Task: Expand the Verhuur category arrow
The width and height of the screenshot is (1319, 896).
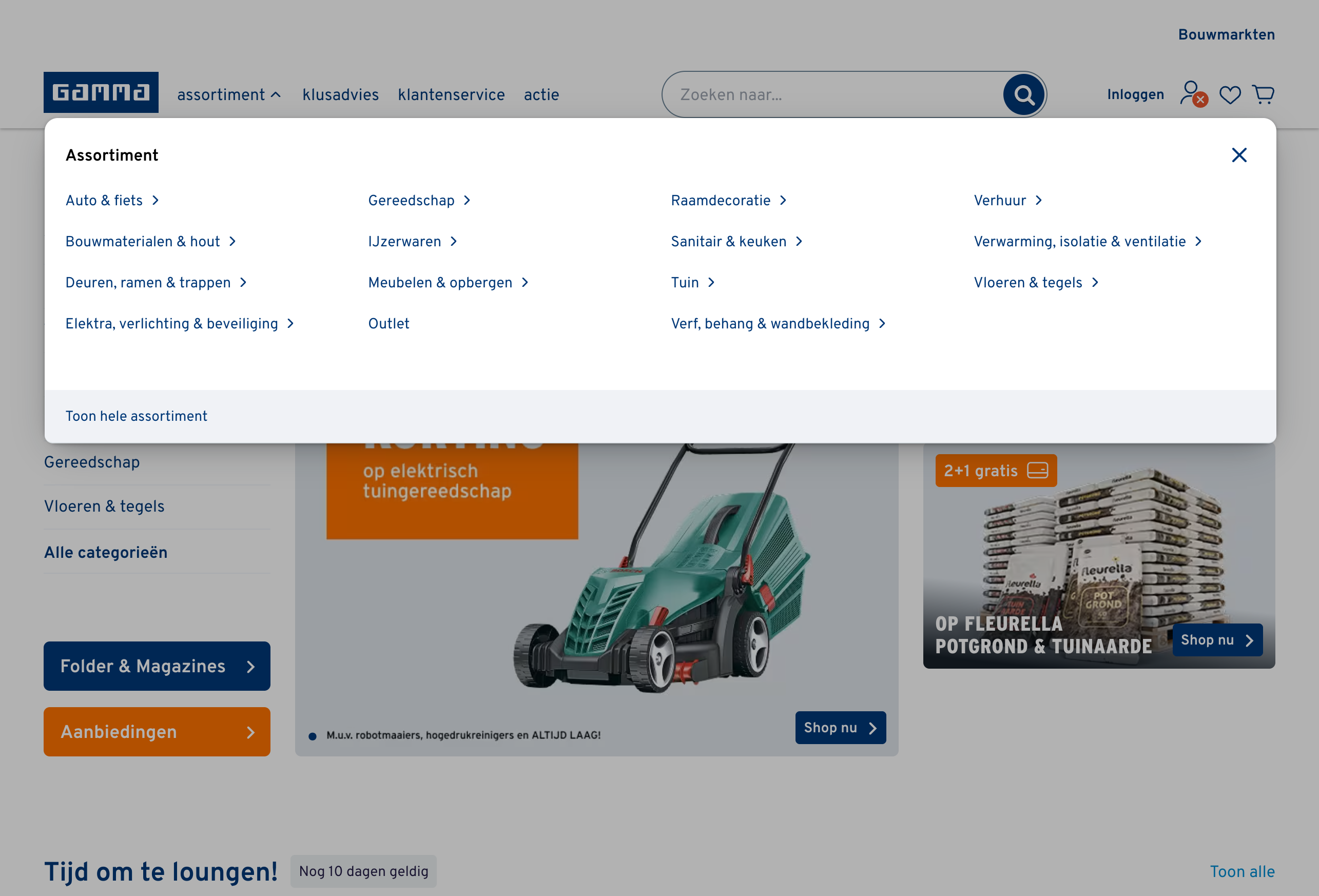Action: click(x=1039, y=200)
